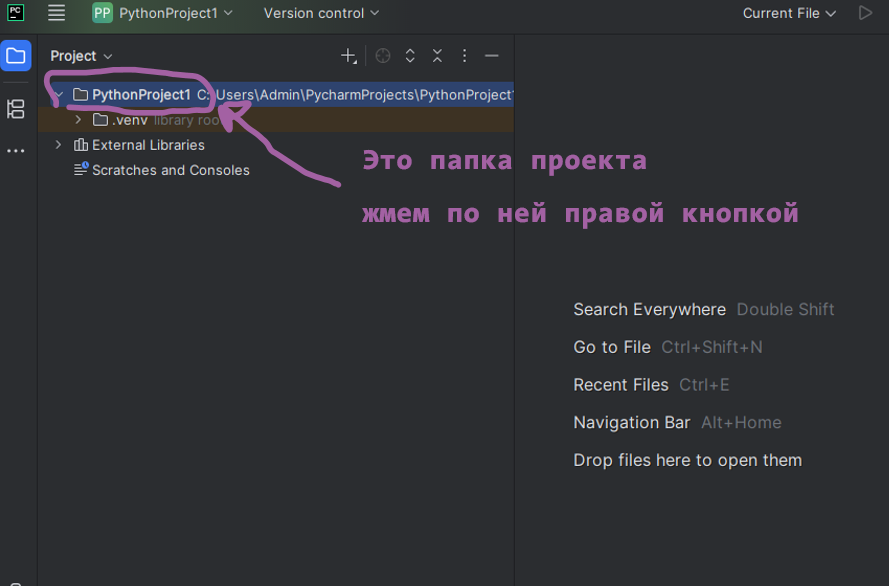Click the Scratches and Consoles icon

click(81, 169)
